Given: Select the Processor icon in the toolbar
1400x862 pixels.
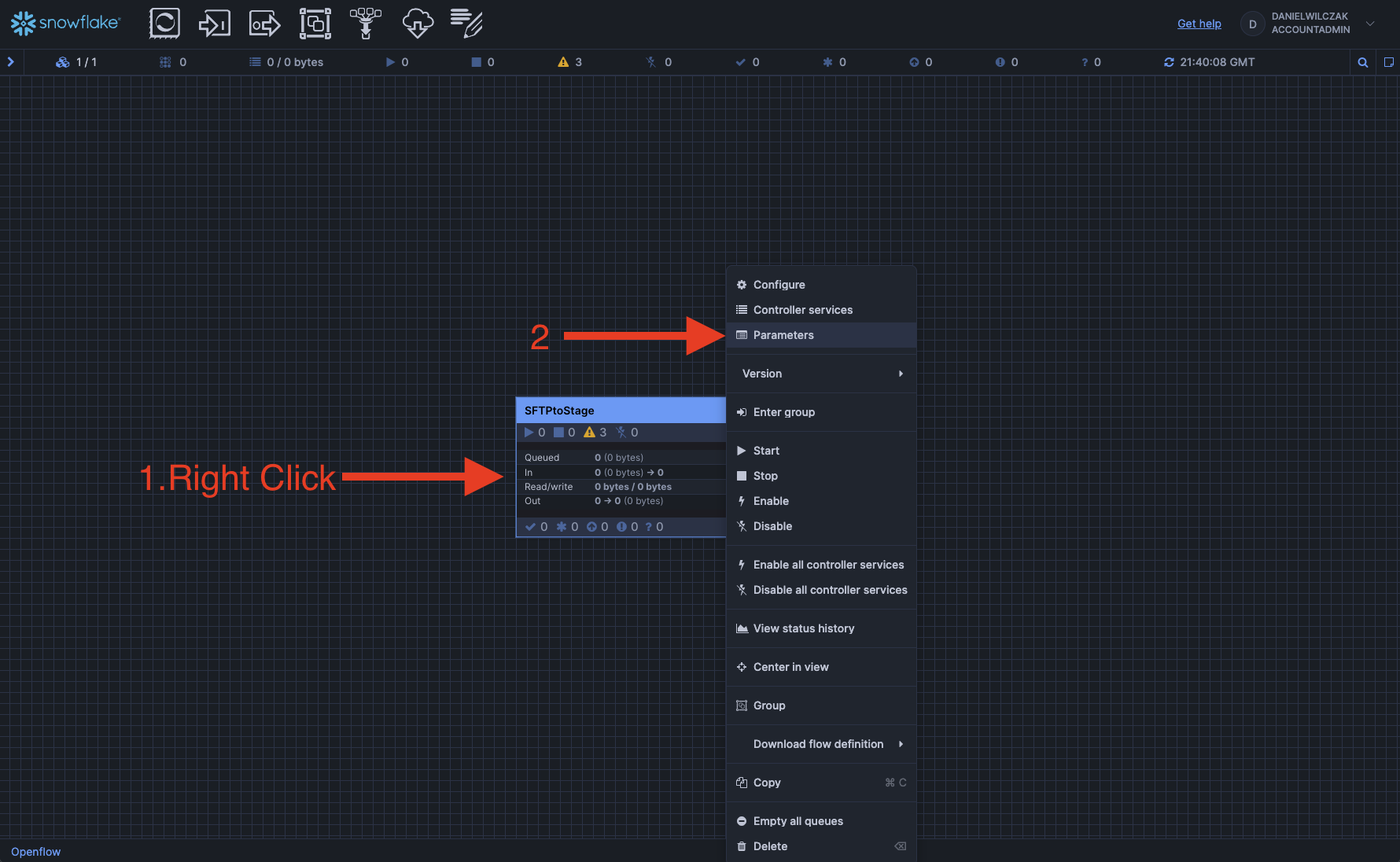Looking at the screenshot, I should 164,24.
